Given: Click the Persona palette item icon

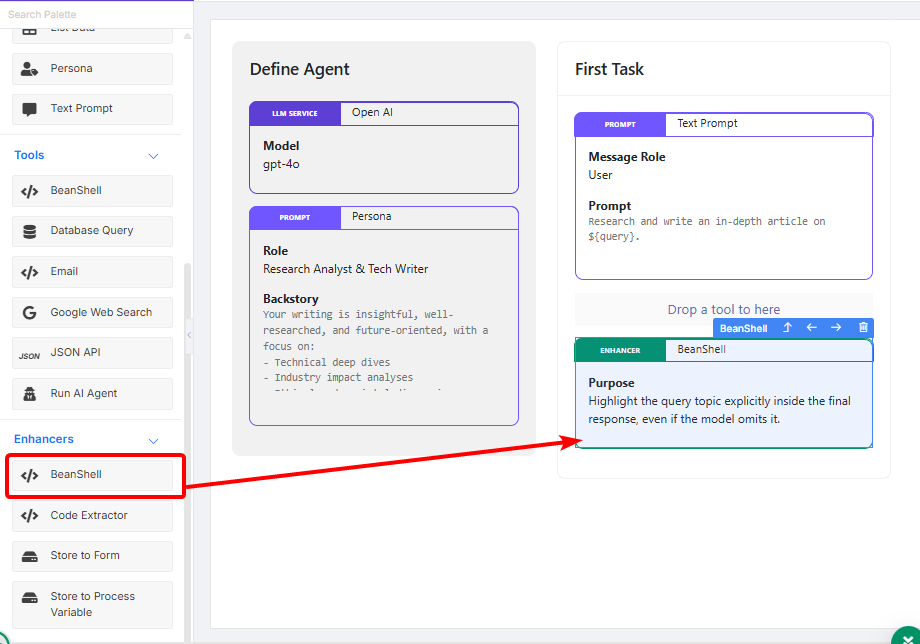Looking at the screenshot, I should (30, 69).
